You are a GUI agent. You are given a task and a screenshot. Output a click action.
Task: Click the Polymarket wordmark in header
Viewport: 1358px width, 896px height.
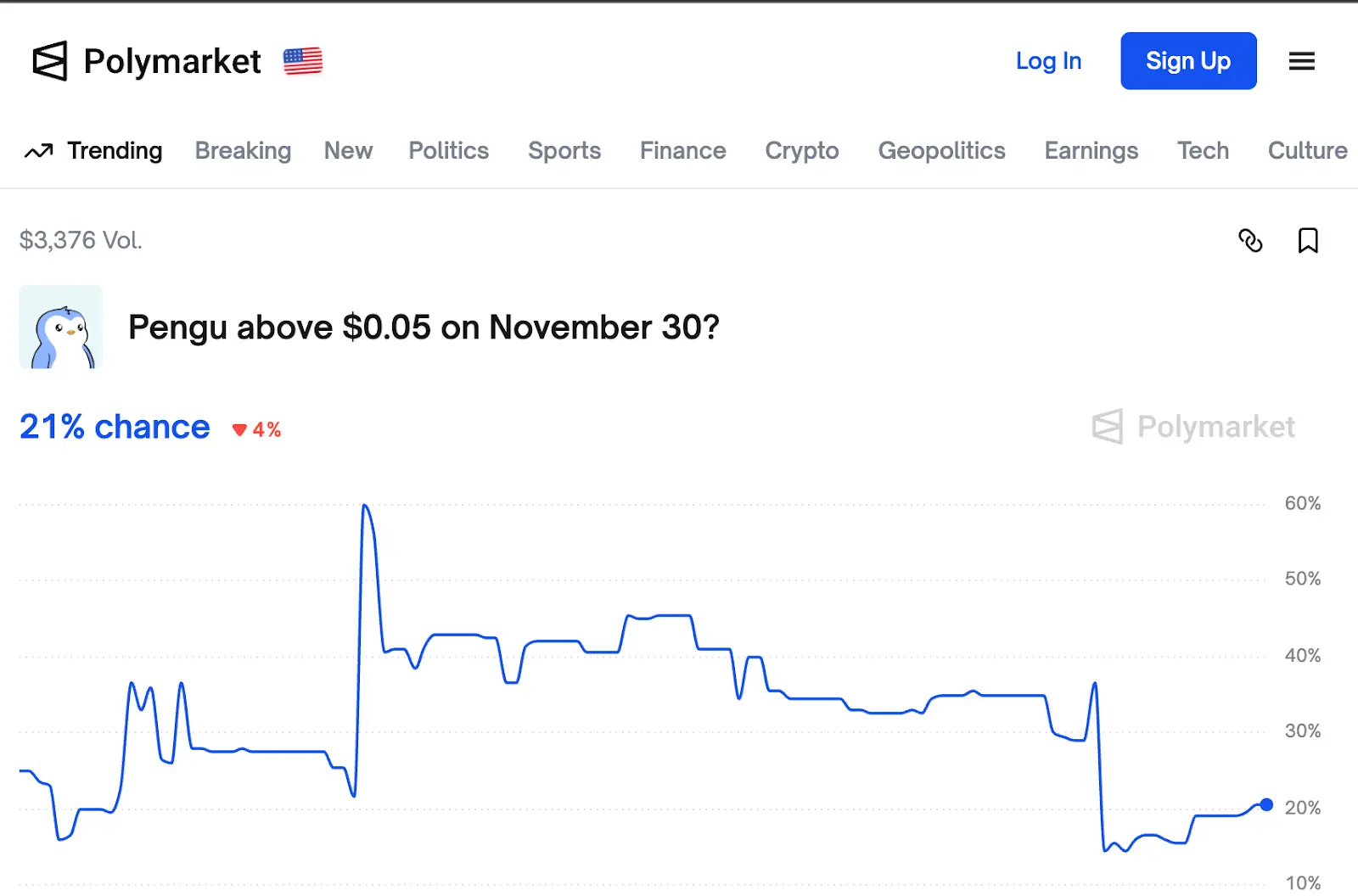pyautogui.click(x=172, y=61)
